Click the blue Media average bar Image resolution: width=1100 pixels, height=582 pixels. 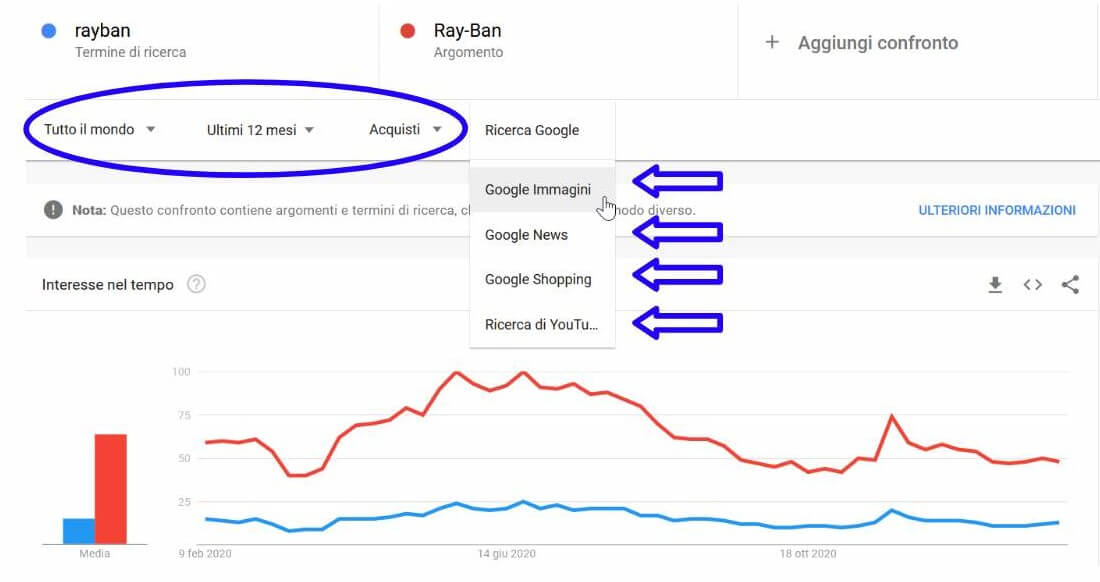pos(79,531)
